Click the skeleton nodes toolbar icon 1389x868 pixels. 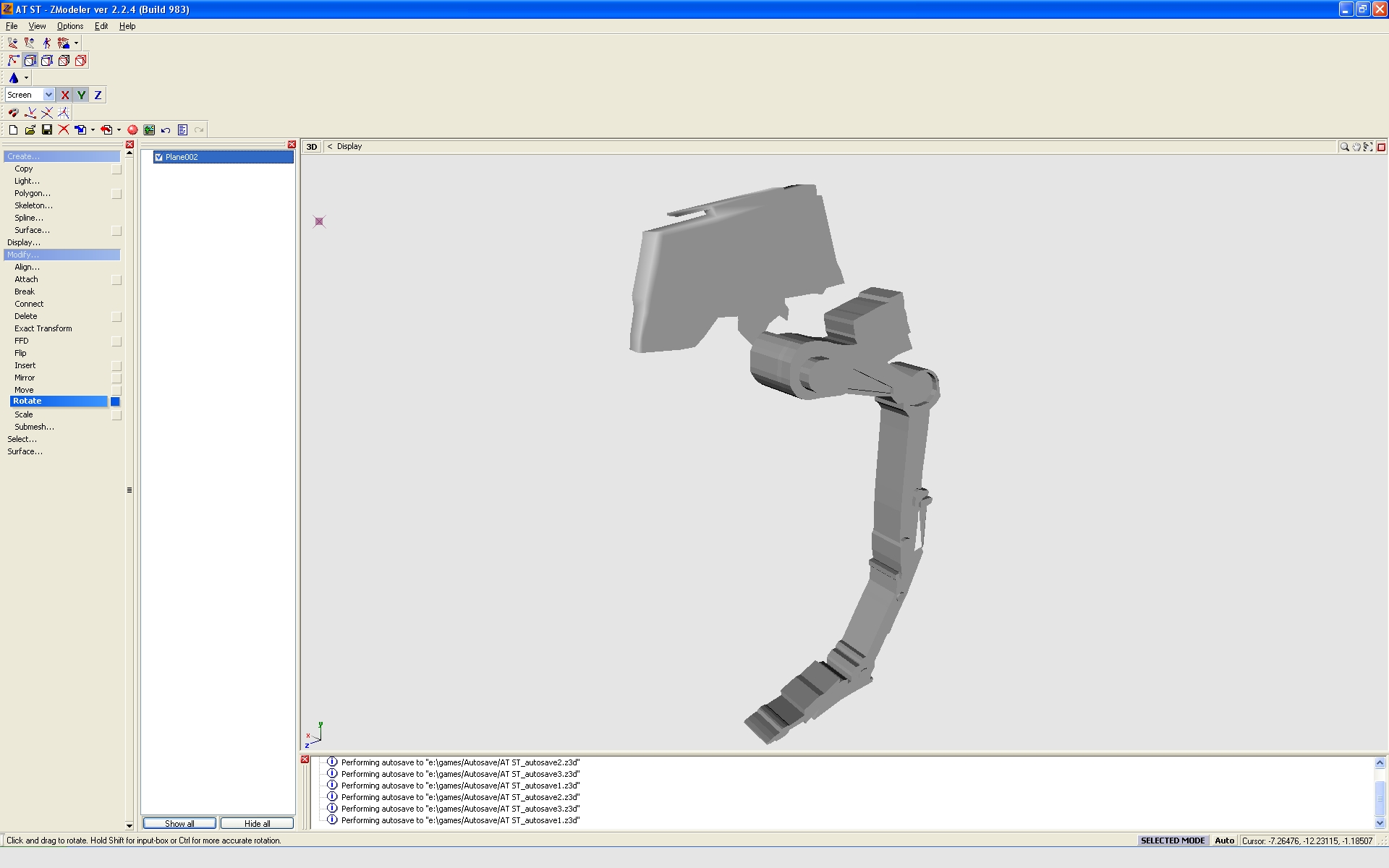pos(64,43)
